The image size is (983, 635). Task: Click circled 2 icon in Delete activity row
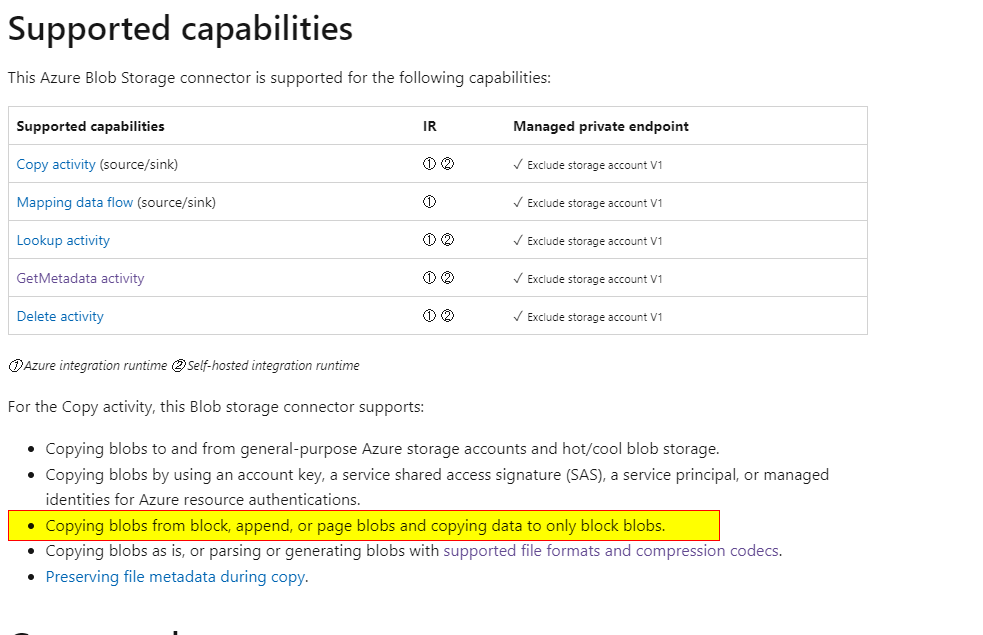click(x=447, y=316)
